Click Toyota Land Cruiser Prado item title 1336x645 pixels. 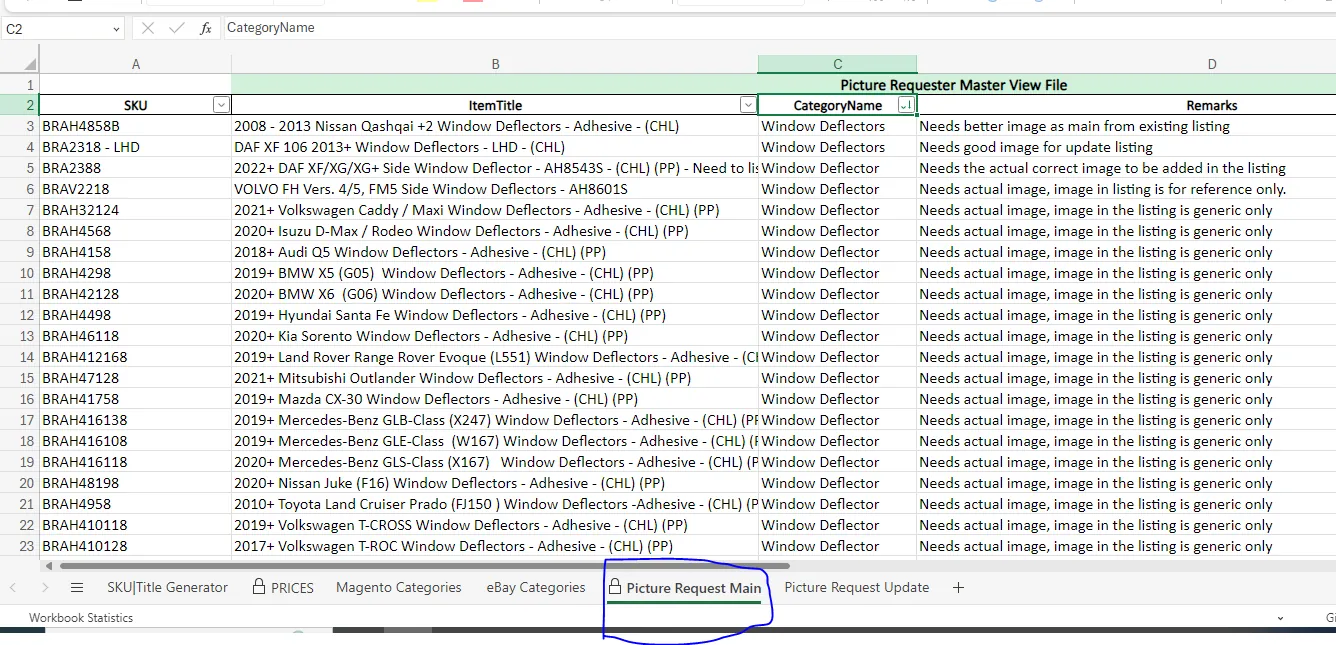(496, 504)
